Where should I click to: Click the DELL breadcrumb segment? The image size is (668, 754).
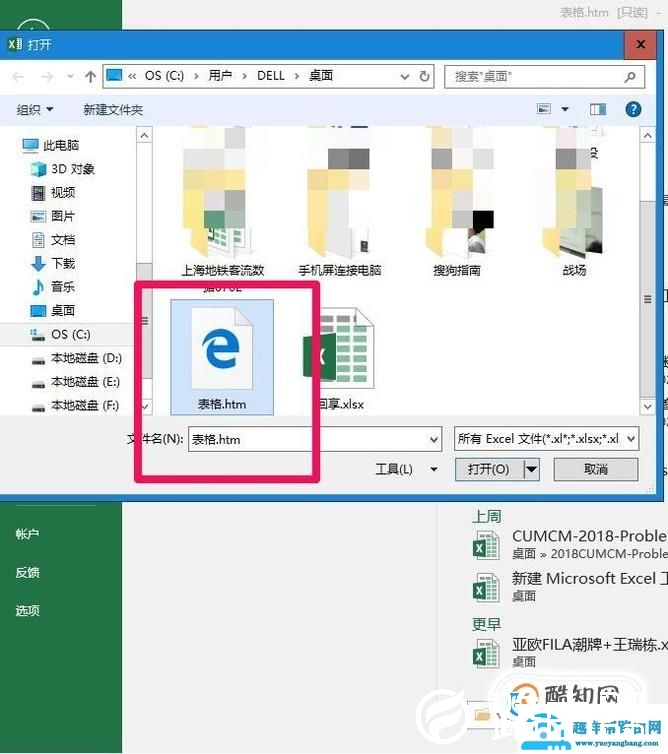[x=271, y=76]
